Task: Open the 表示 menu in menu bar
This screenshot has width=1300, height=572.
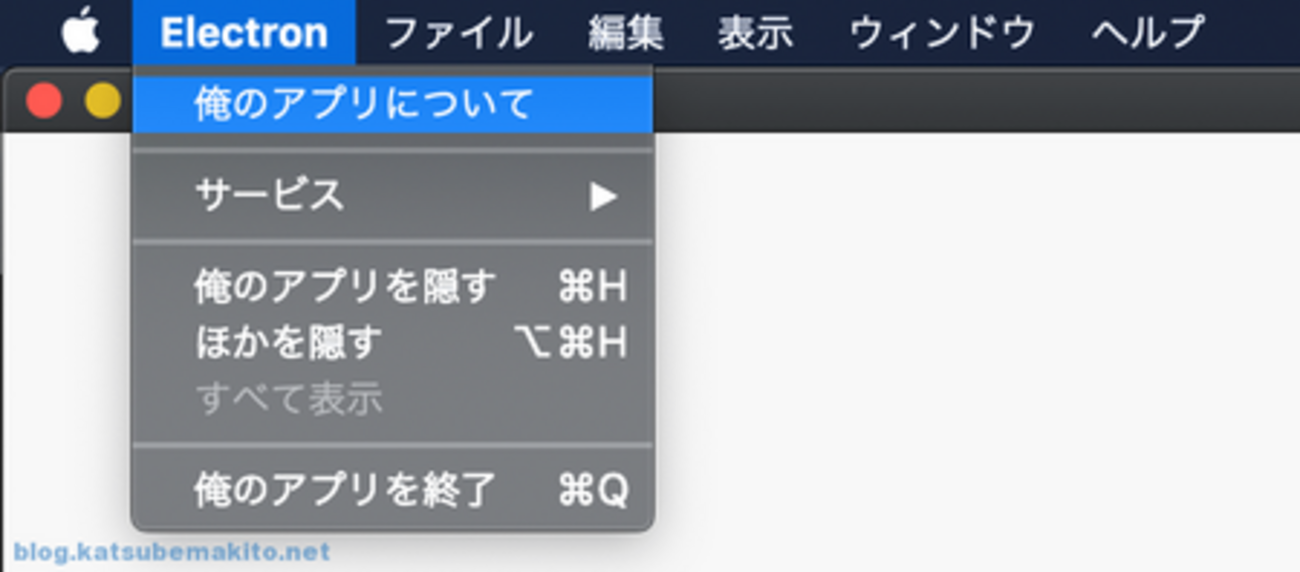Action: [x=755, y=32]
